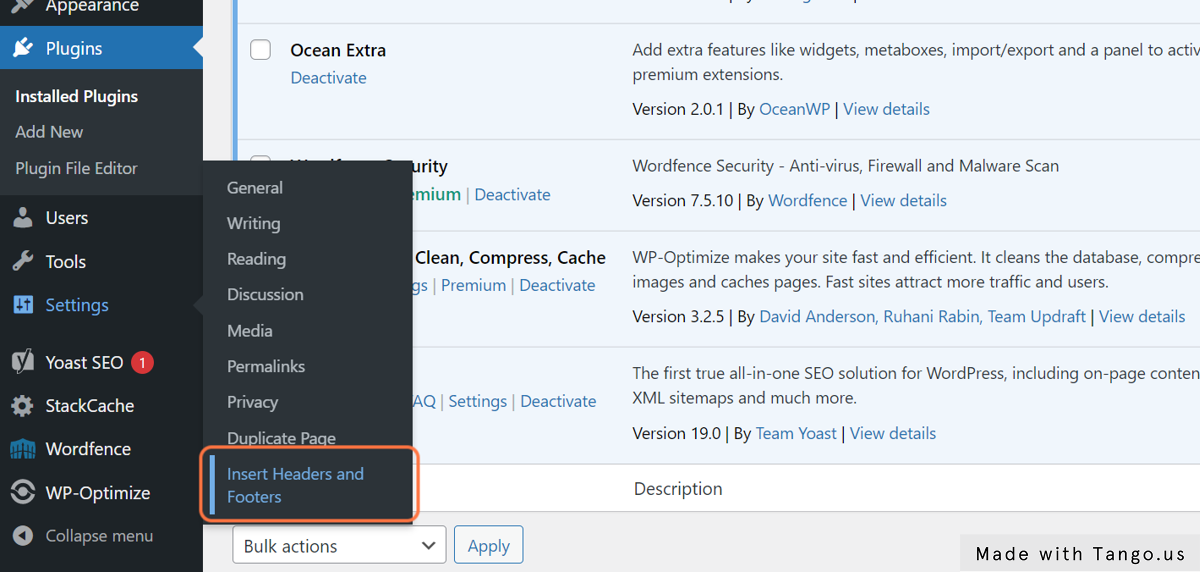Click the Collapse menu arrow icon

point(23,536)
